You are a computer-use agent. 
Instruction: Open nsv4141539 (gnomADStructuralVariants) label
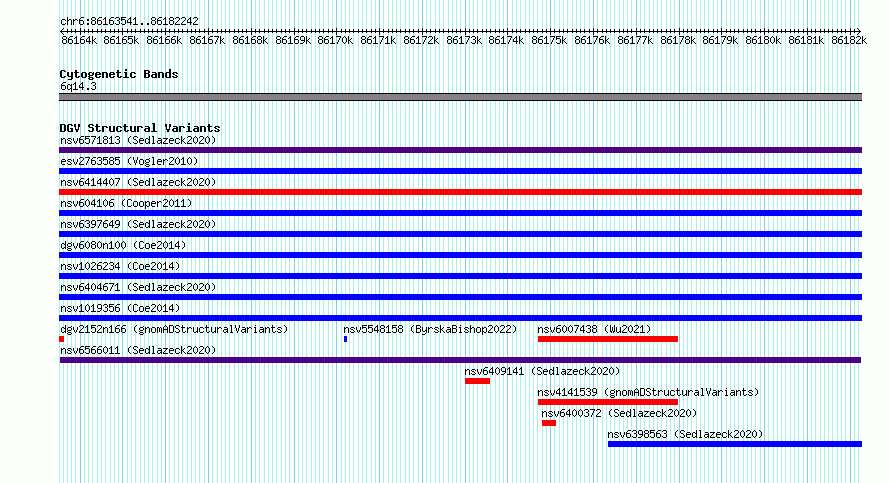(648, 392)
